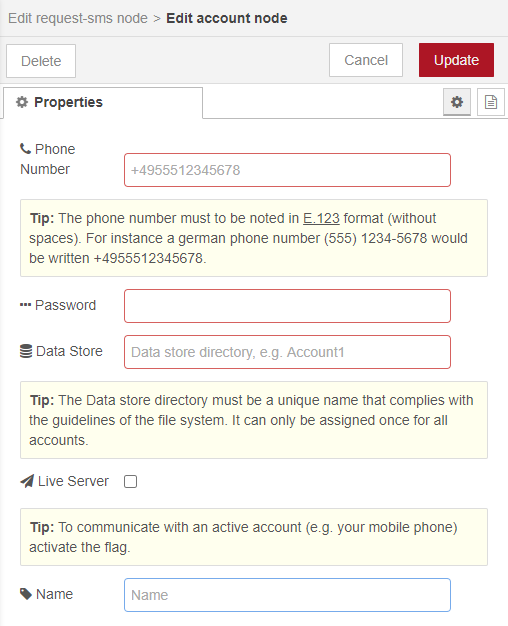Go back to Edit request-sms node breadcrumb
Image resolution: width=508 pixels, height=626 pixels.
(78, 18)
